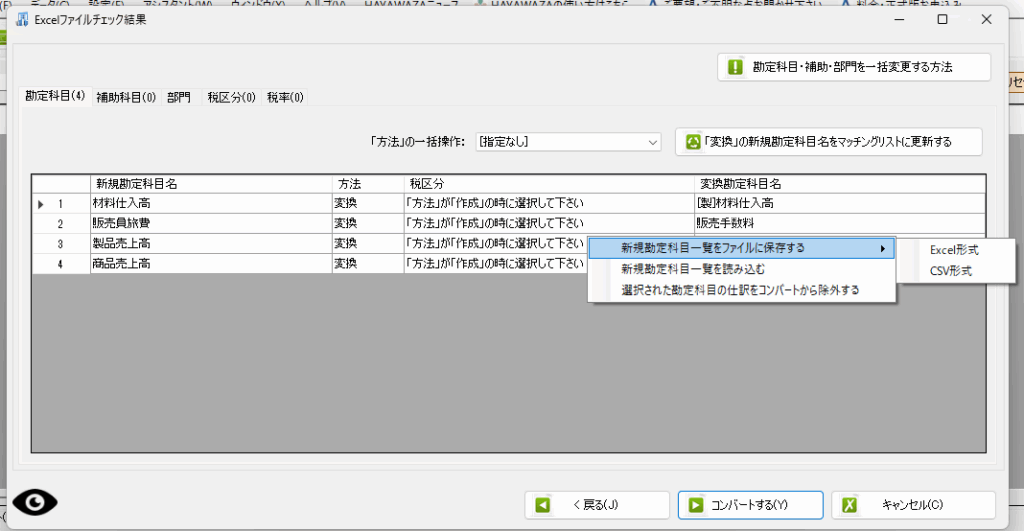The width and height of the screenshot is (1024, 531).
Task: Click the green X icon on キャンセル
Action: [849, 505]
